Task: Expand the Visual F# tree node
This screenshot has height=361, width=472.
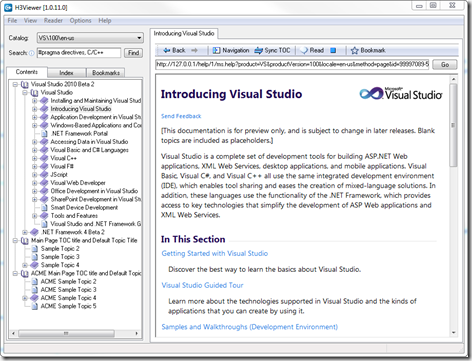Action: click(x=35, y=166)
